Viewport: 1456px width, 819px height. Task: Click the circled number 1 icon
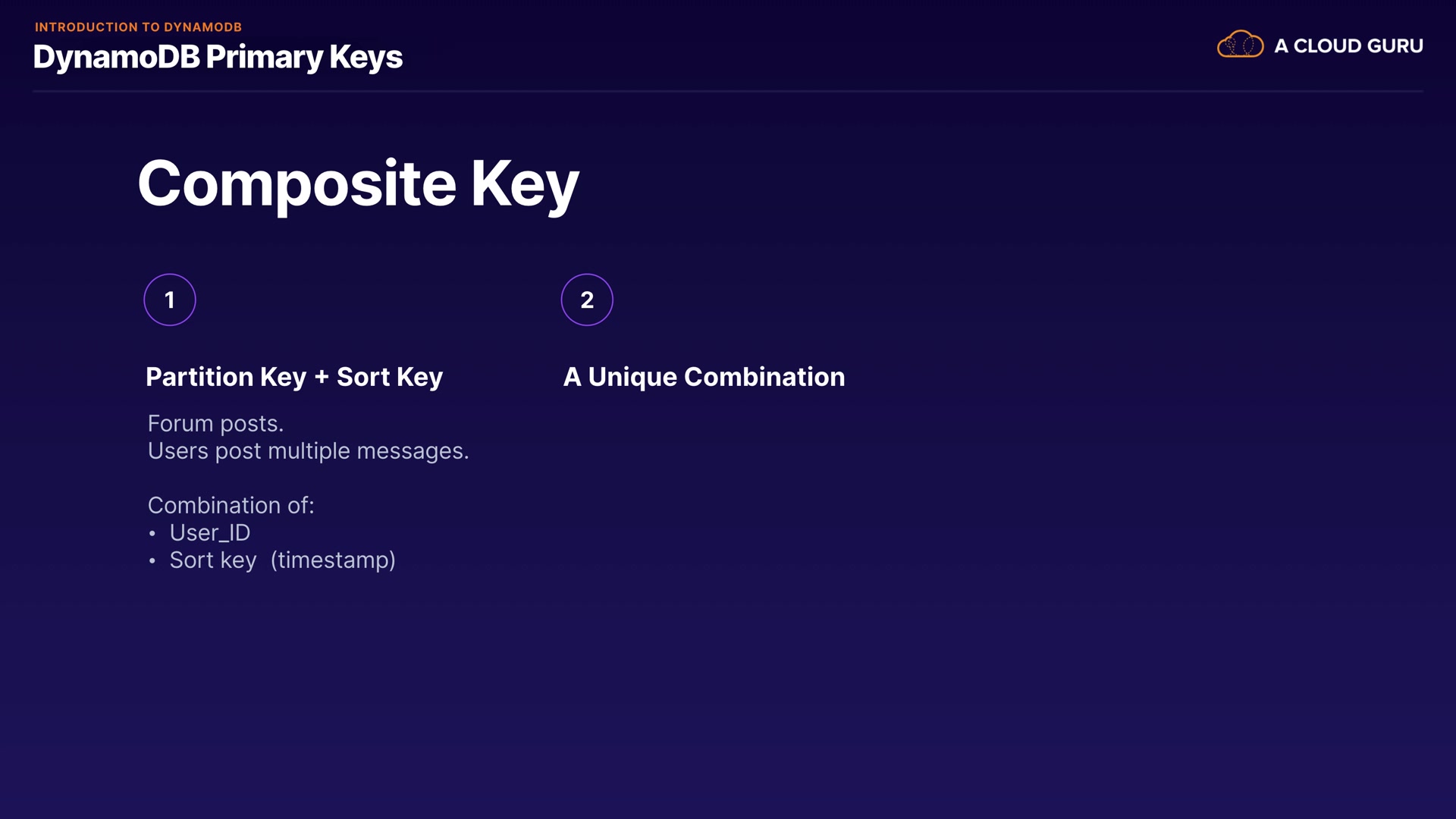pyautogui.click(x=170, y=300)
